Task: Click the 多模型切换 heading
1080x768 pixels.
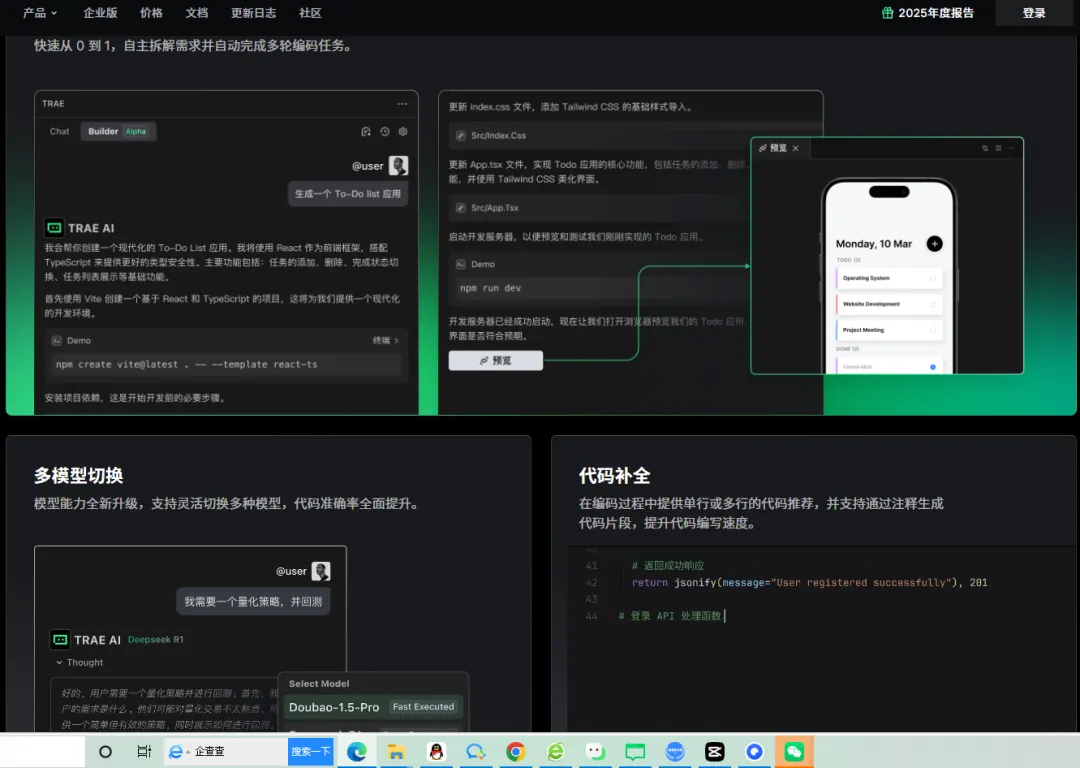Action: tap(79, 476)
